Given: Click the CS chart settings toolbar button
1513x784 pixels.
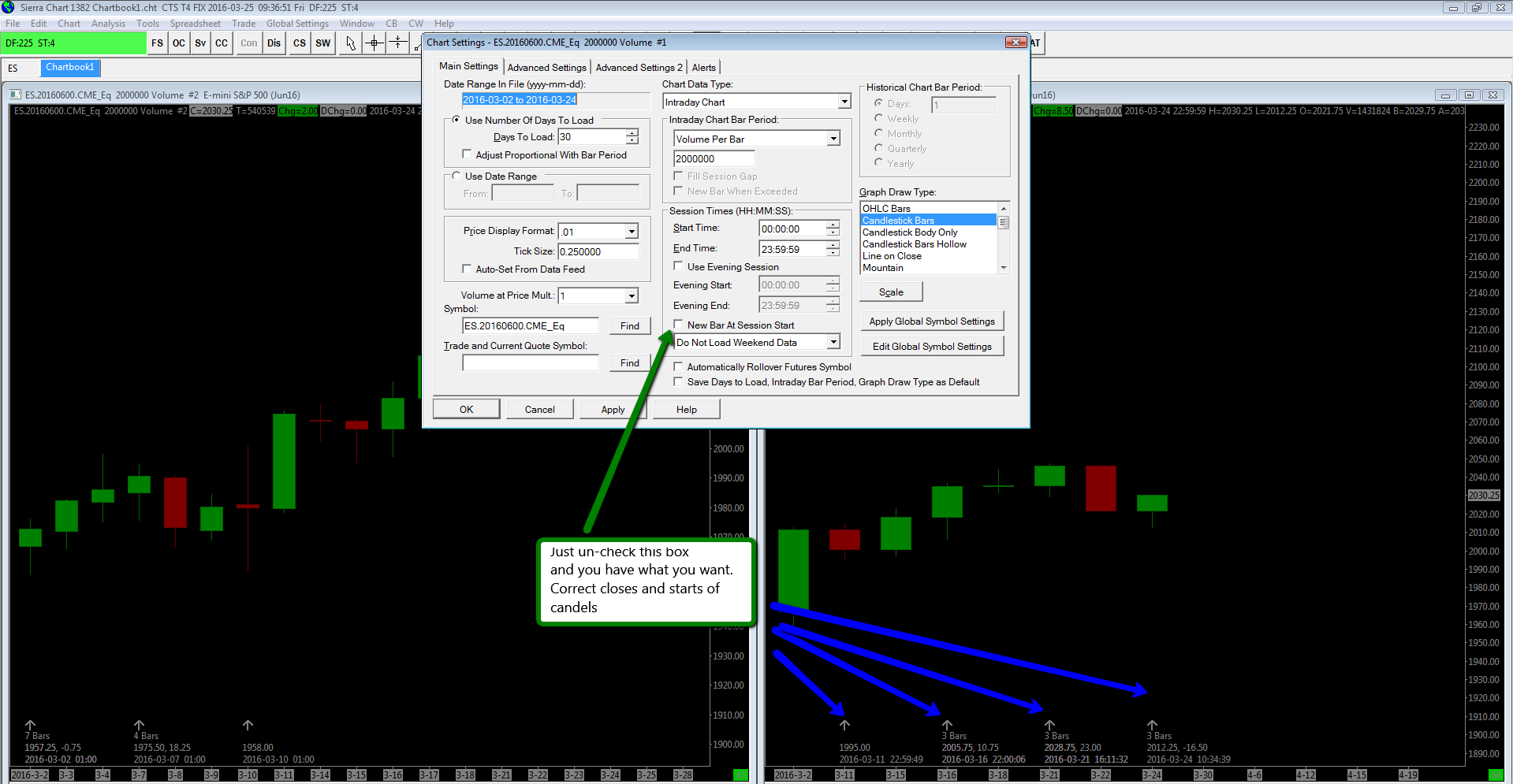Looking at the screenshot, I should click(x=300, y=43).
